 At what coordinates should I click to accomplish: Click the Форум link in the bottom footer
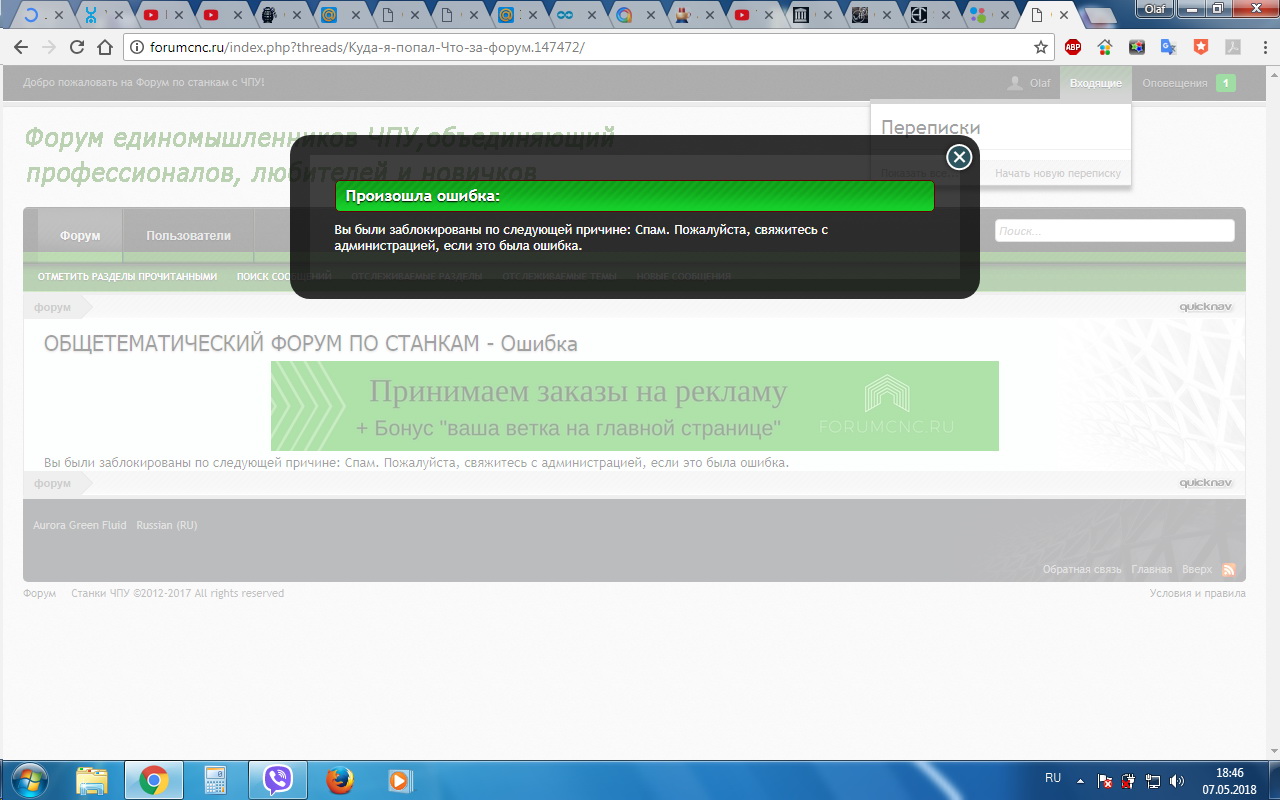(40, 594)
